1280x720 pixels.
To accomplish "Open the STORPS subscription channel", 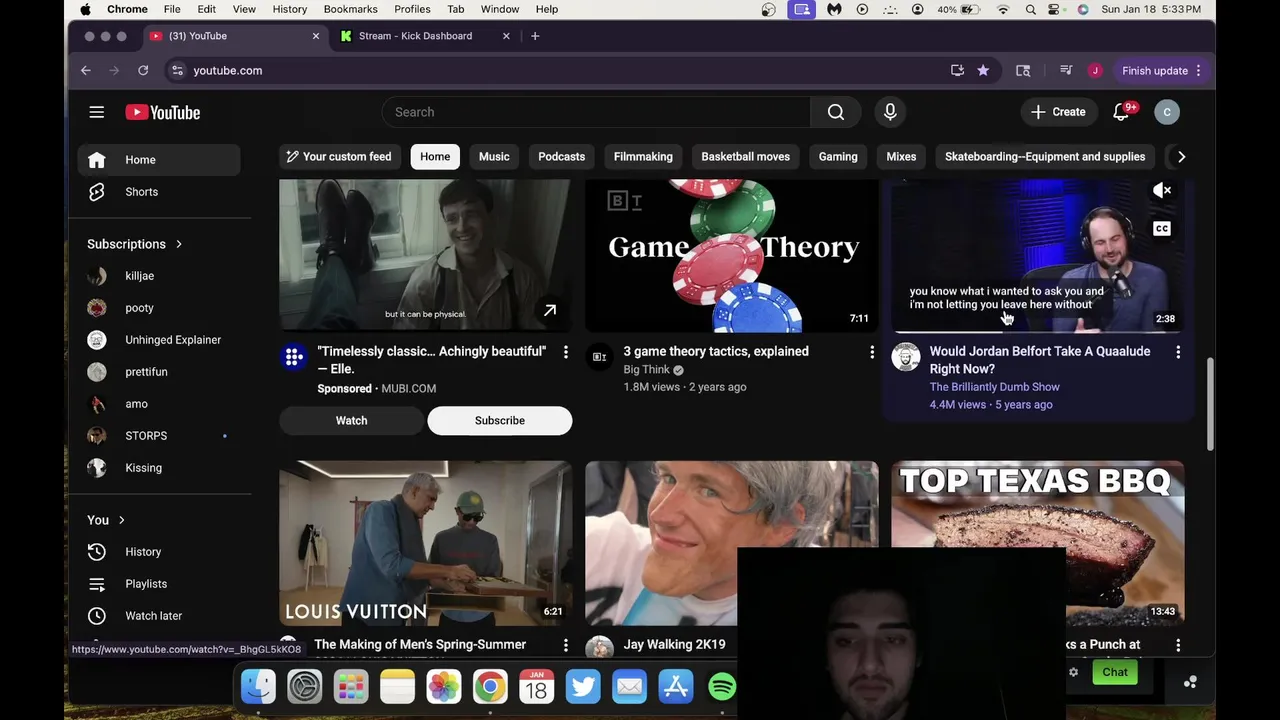I will coord(159,436).
